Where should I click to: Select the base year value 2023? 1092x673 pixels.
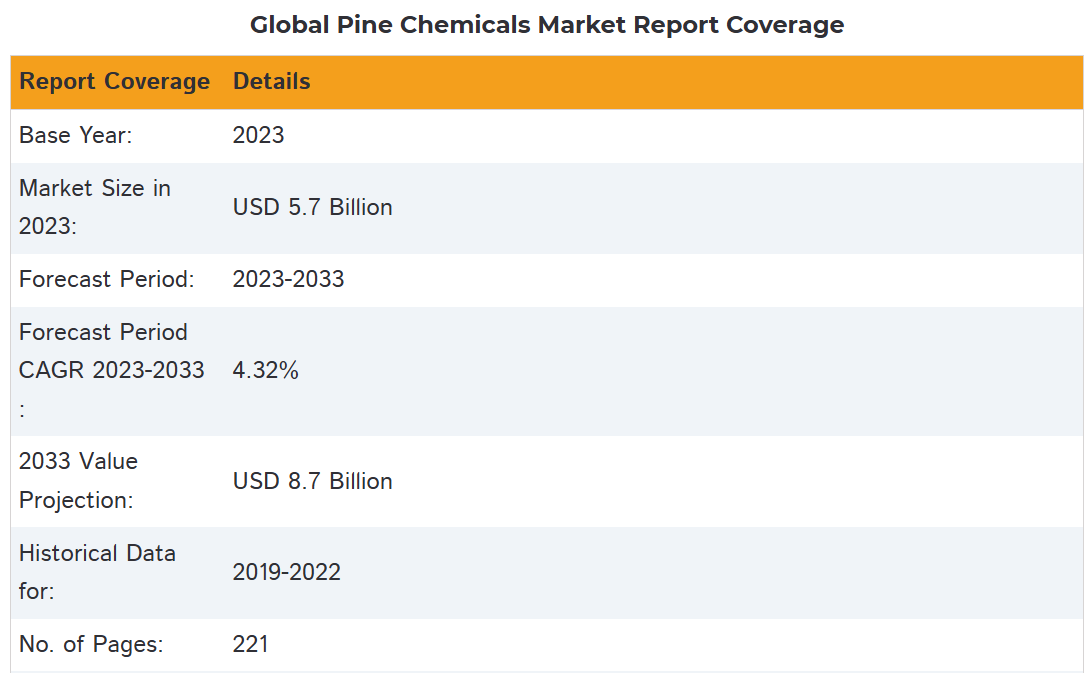[259, 135]
